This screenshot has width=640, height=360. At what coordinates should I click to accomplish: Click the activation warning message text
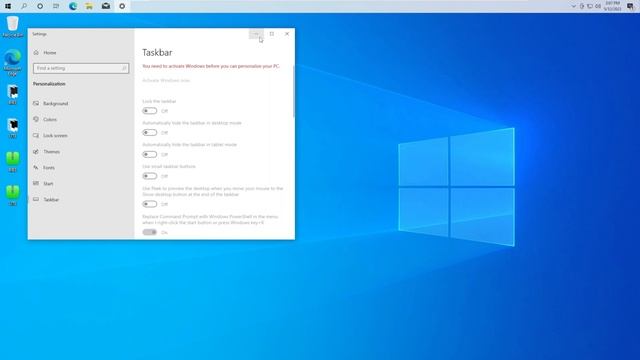(x=211, y=66)
